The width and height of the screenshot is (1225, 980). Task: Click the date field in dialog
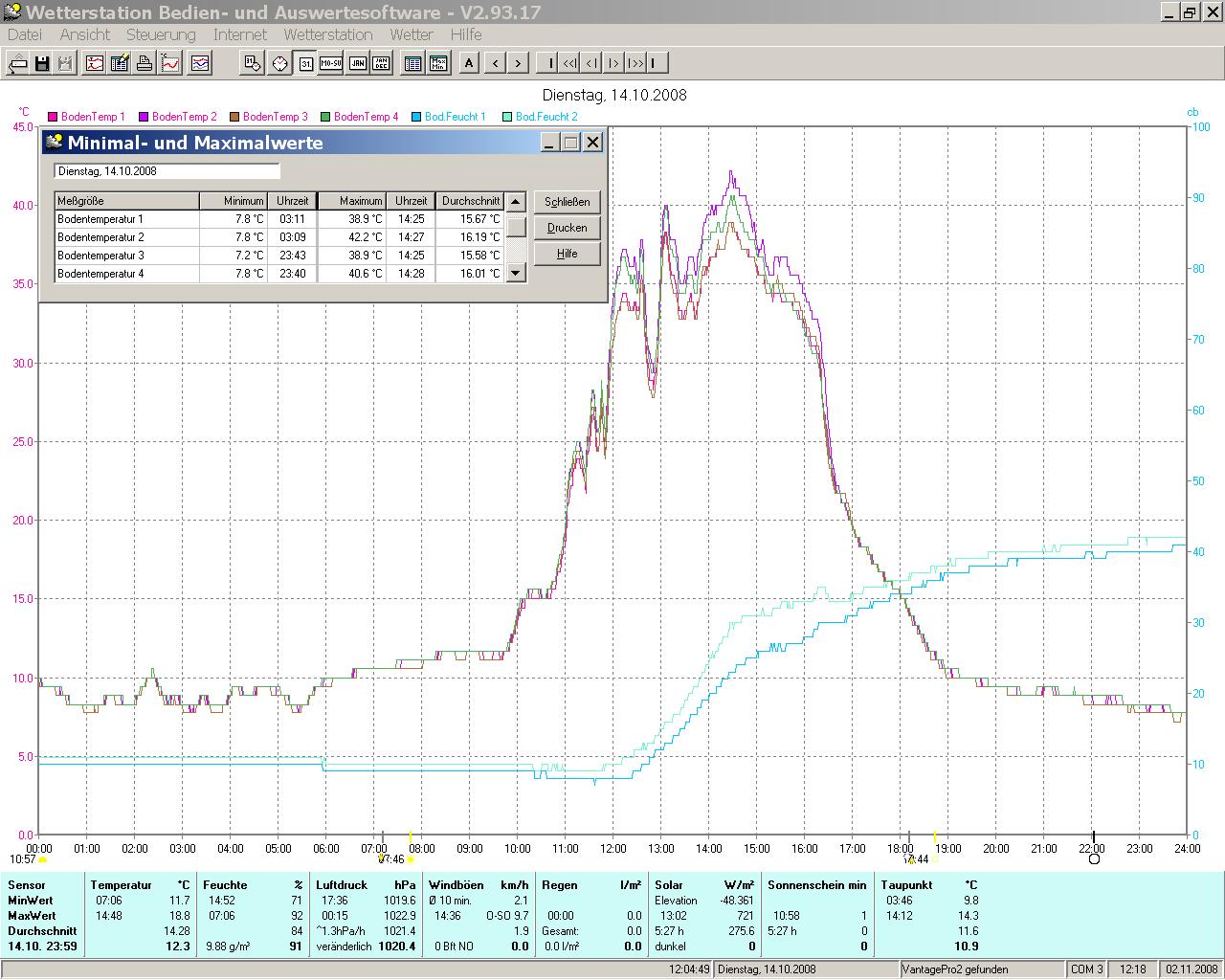(167, 171)
